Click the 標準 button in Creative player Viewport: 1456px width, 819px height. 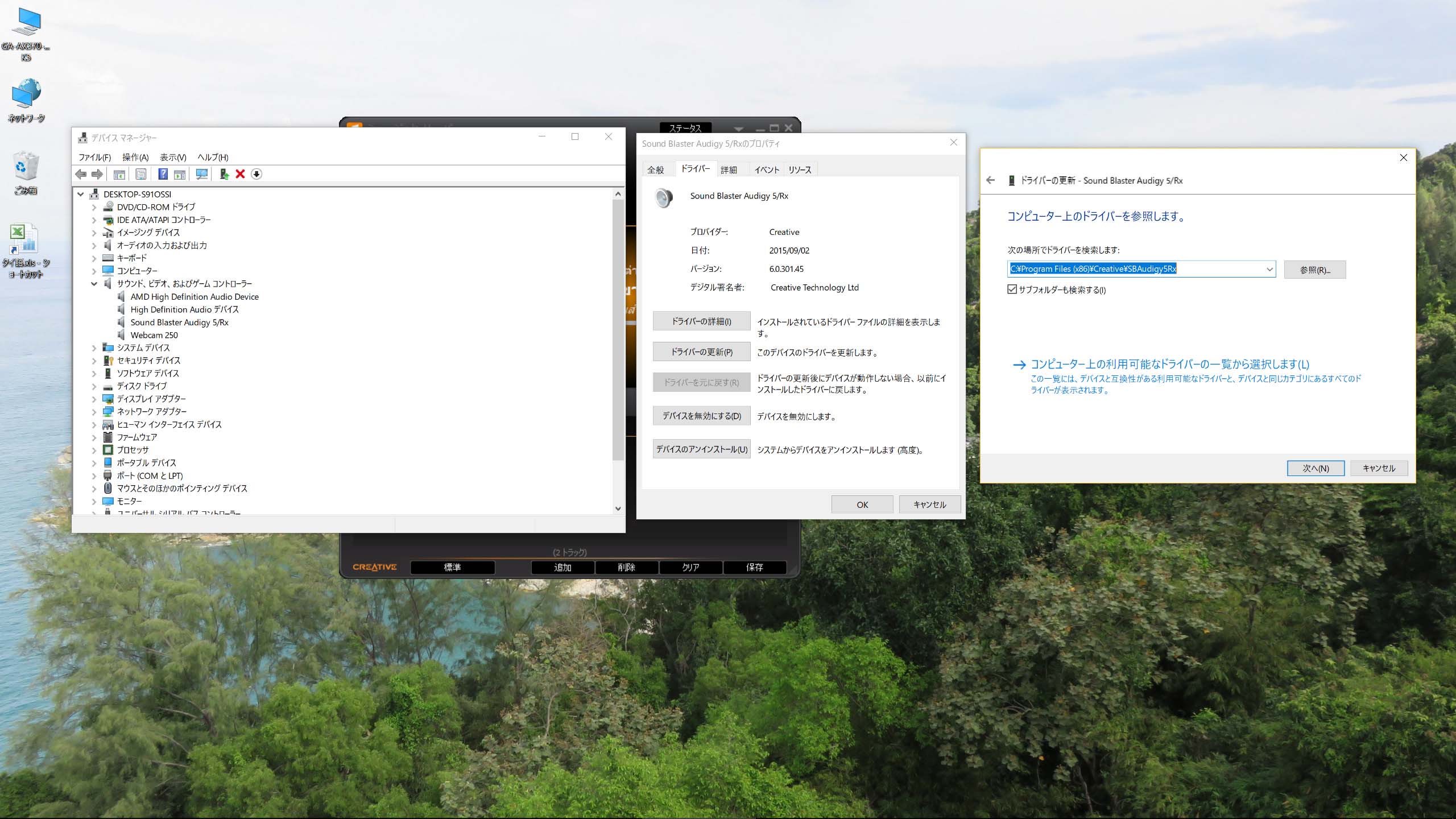pyautogui.click(x=452, y=567)
